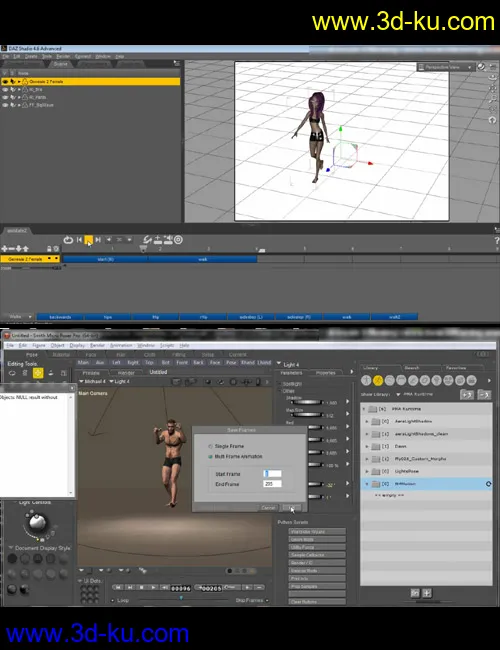Select the Genesis 2 Female scene row
This screenshot has height=650, width=500.
pos(90,82)
